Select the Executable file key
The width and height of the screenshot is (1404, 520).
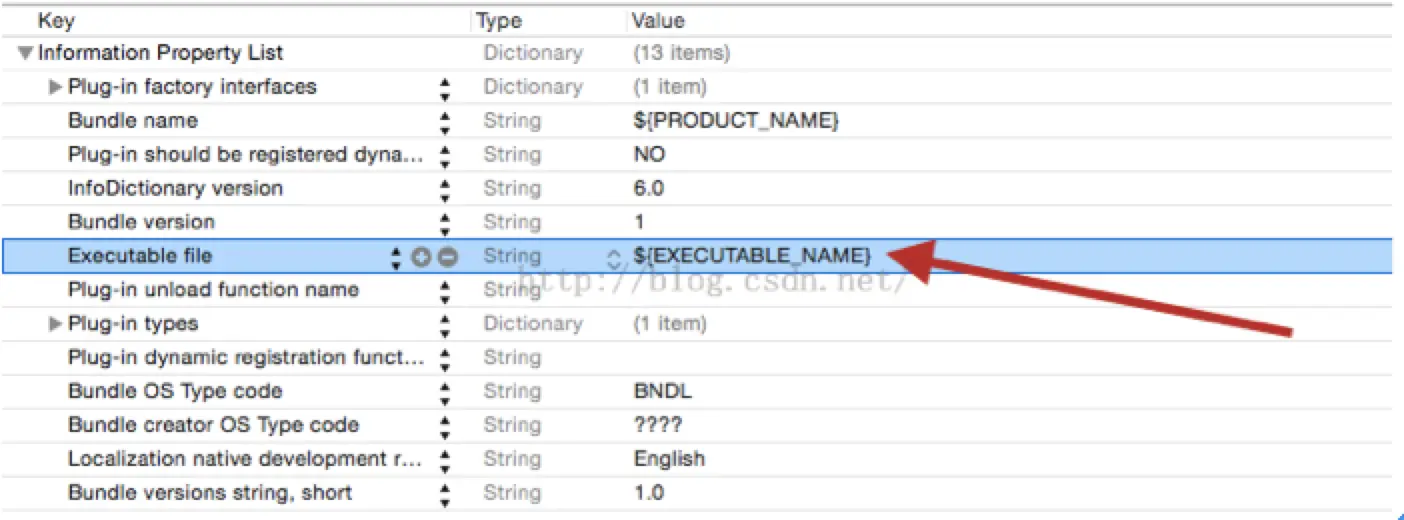tap(140, 256)
